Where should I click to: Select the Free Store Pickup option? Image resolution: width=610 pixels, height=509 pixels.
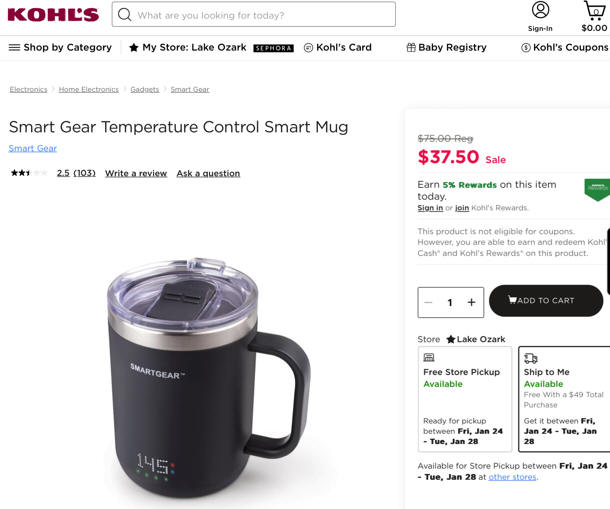[465, 399]
